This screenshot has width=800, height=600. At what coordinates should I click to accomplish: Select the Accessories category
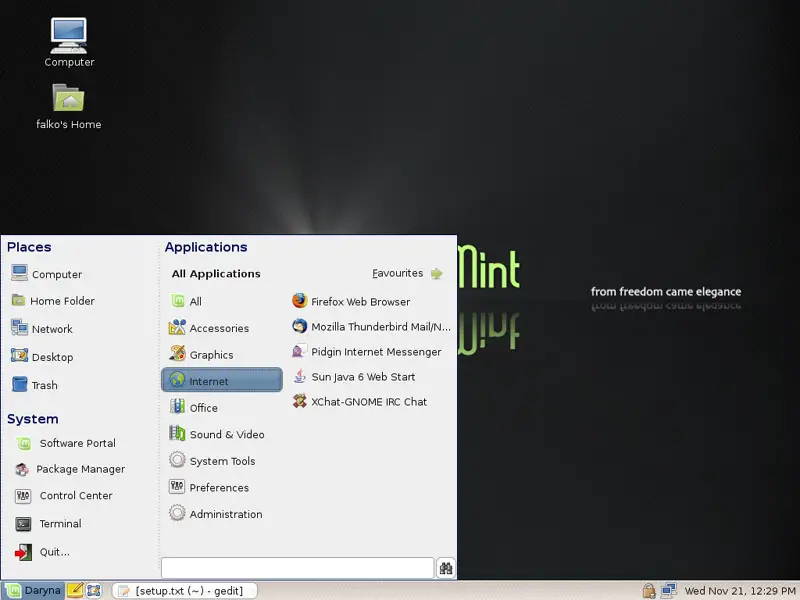pos(222,328)
